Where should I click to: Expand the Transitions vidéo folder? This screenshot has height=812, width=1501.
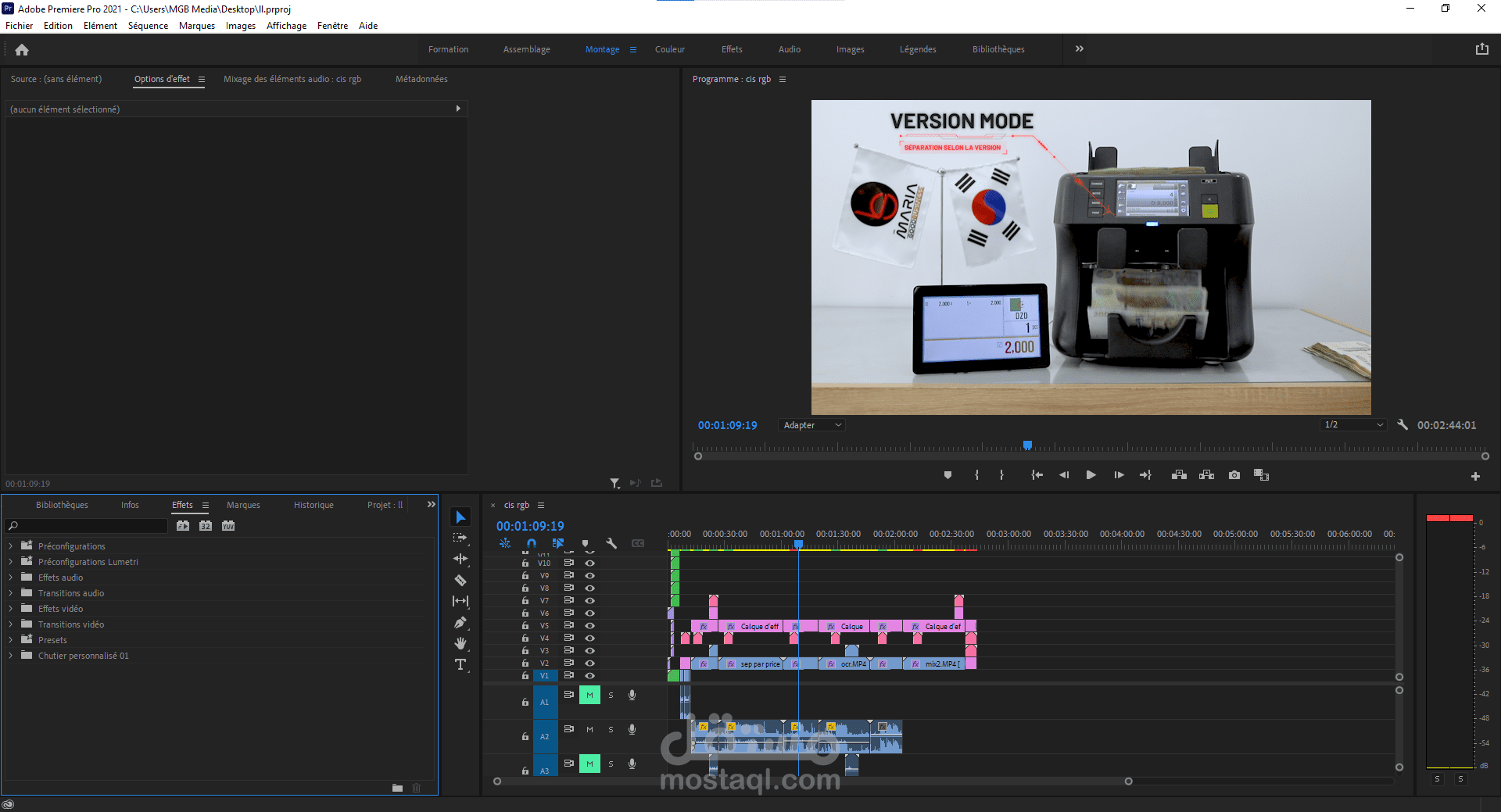pyautogui.click(x=10, y=624)
